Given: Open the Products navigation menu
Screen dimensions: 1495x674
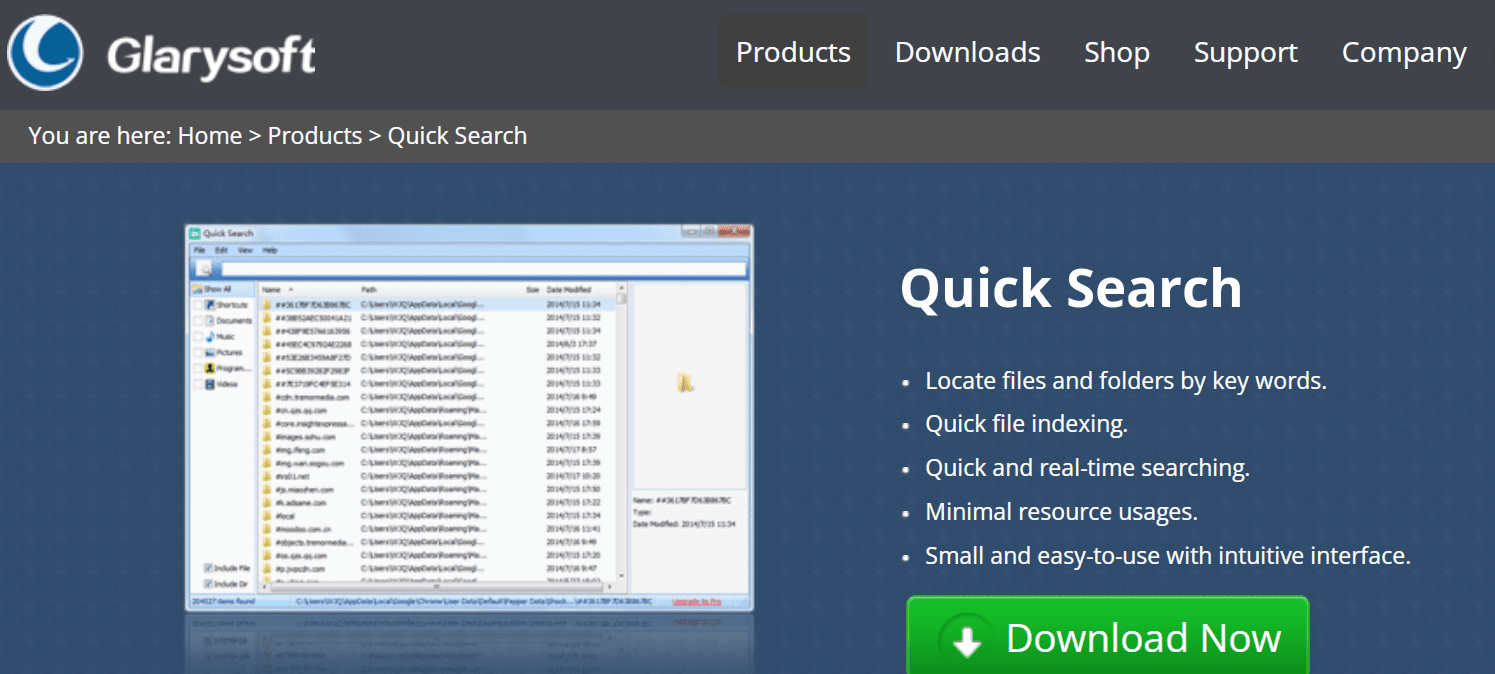Looking at the screenshot, I should point(793,52).
